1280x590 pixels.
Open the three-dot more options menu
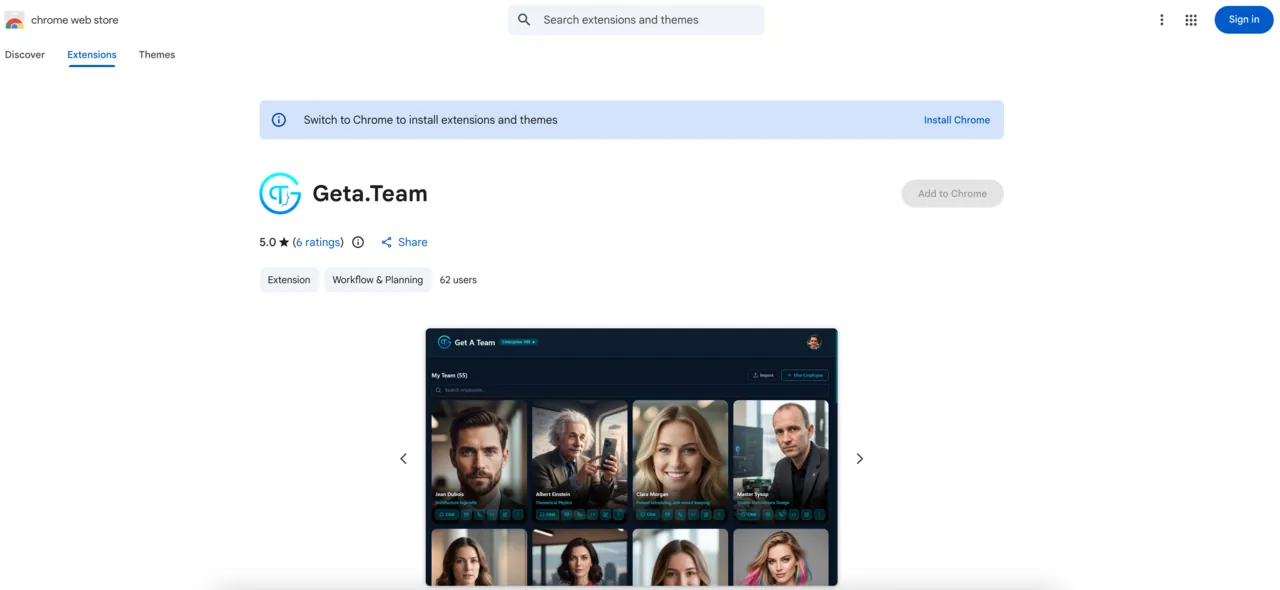(x=1161, y=20)
